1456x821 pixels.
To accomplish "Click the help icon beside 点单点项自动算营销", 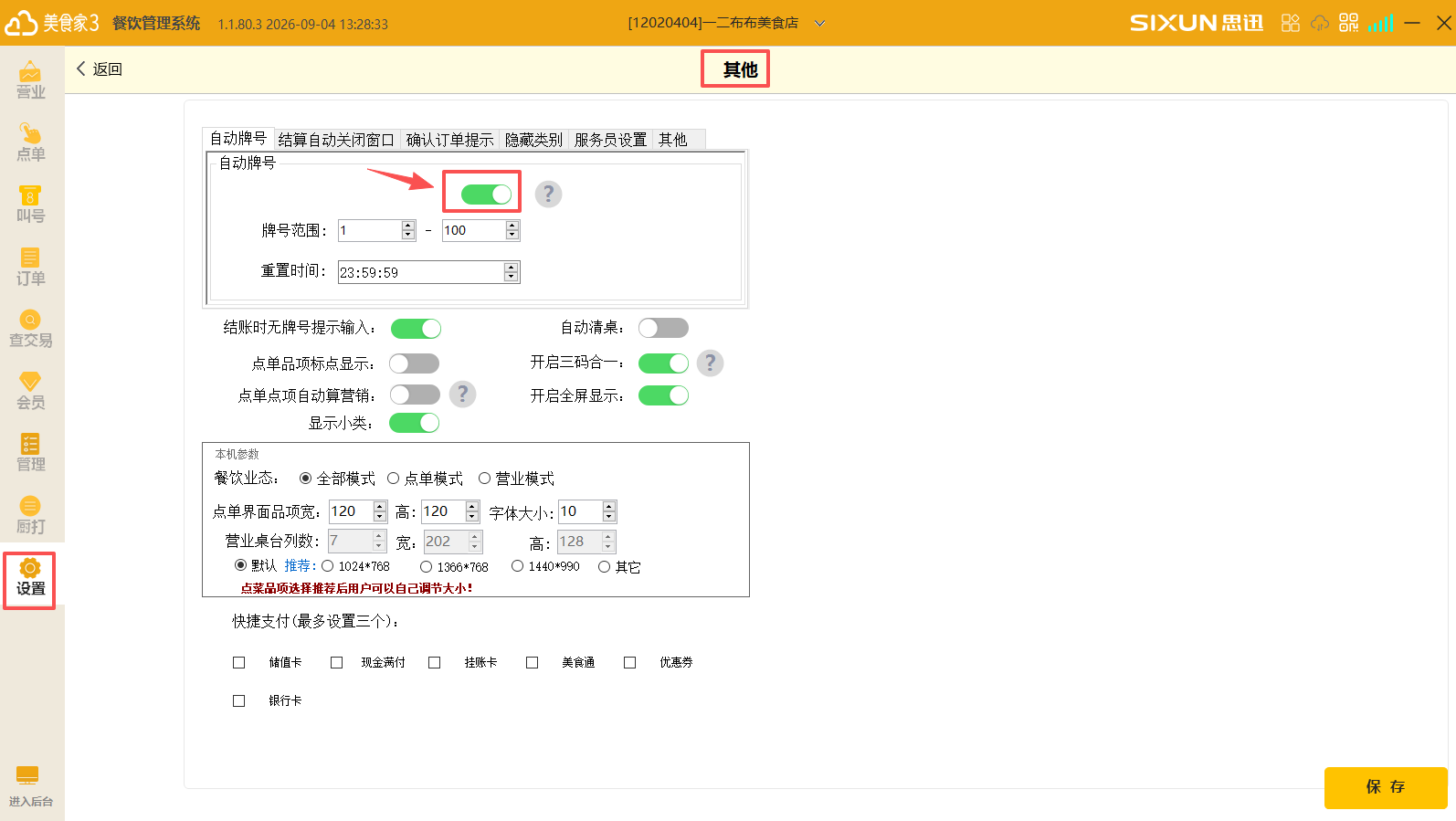I will click(463, 394).
